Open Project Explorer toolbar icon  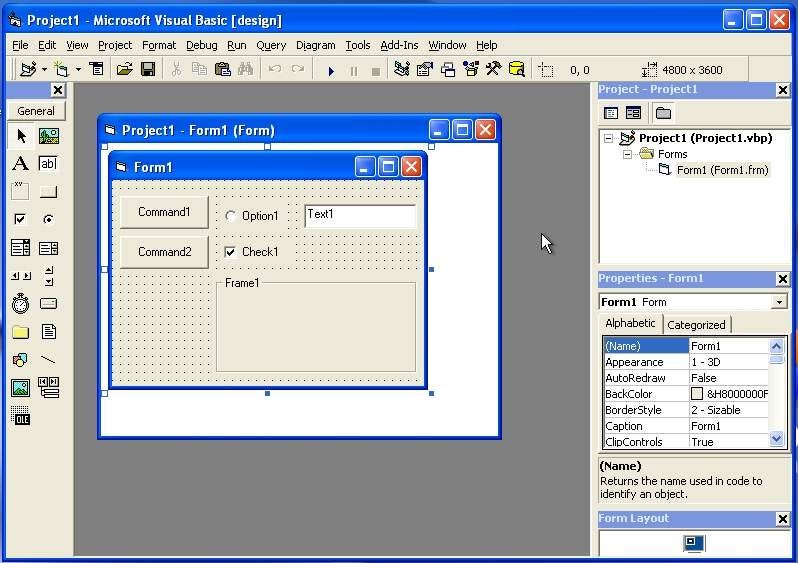[402, 69]
